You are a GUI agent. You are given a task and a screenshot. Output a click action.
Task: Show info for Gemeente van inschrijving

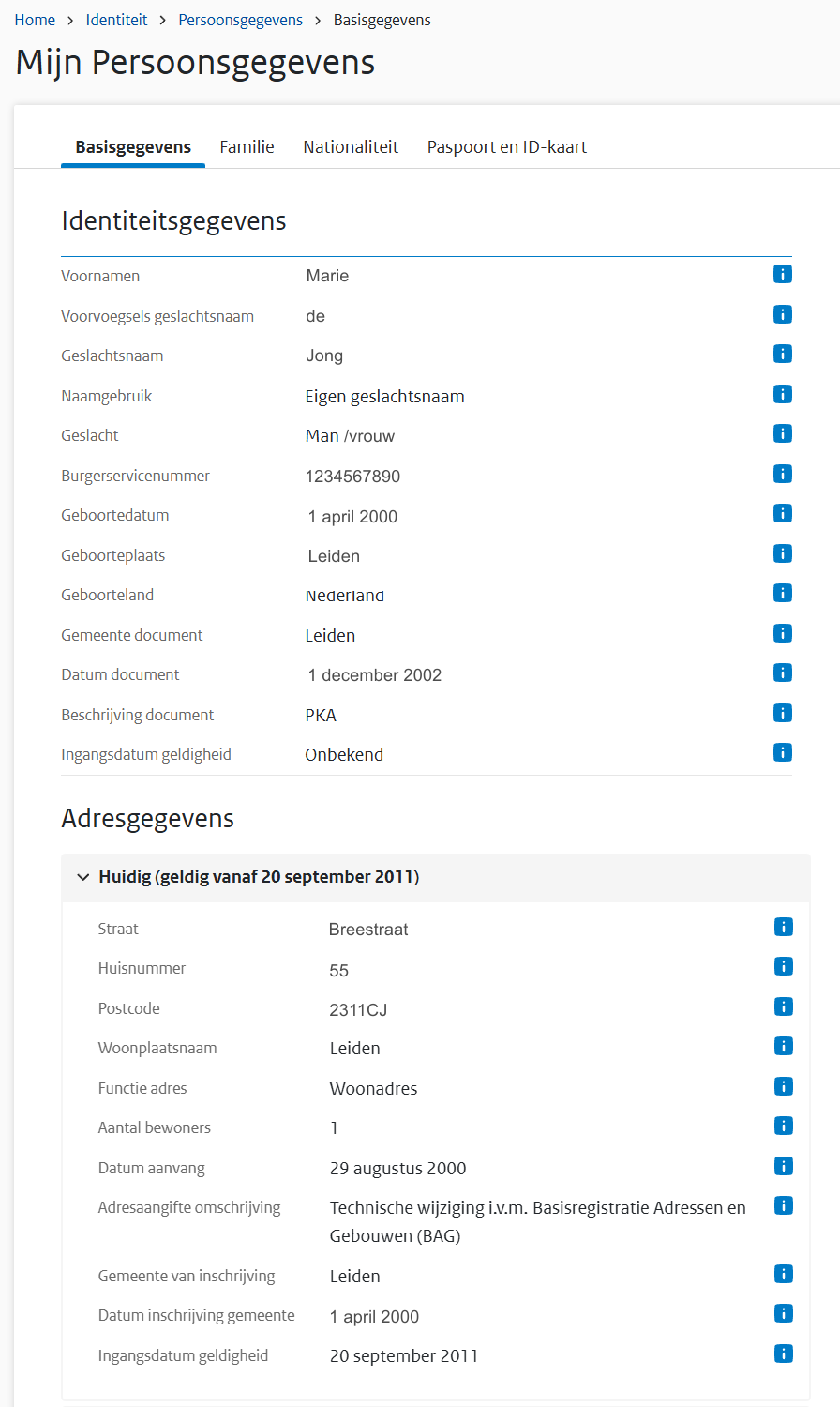pos(784,1274)
